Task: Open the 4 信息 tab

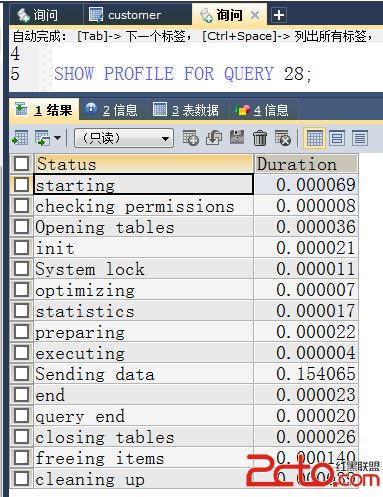Action: [264, 110]
